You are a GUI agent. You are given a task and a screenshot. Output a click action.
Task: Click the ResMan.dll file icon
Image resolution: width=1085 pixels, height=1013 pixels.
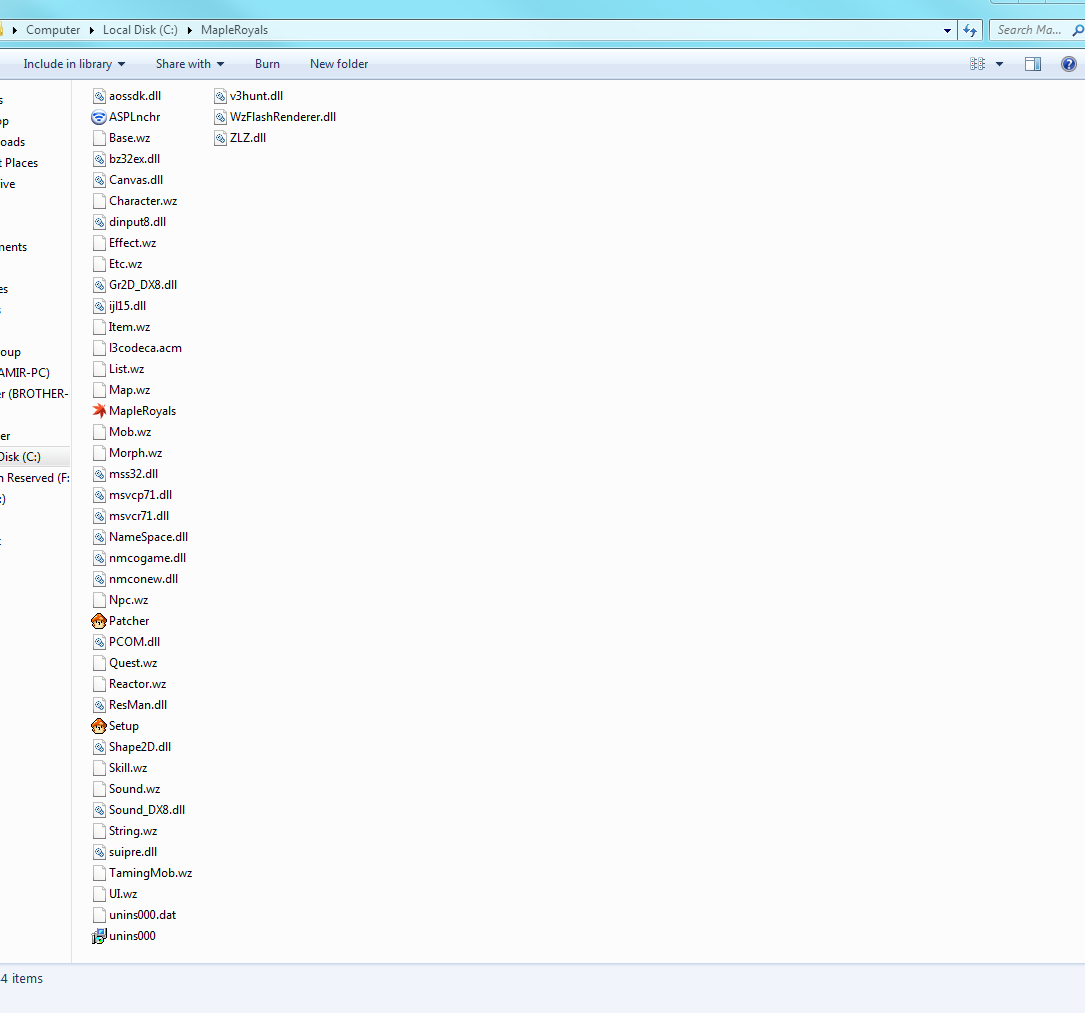pyautogui.click(x=99, y=705)
